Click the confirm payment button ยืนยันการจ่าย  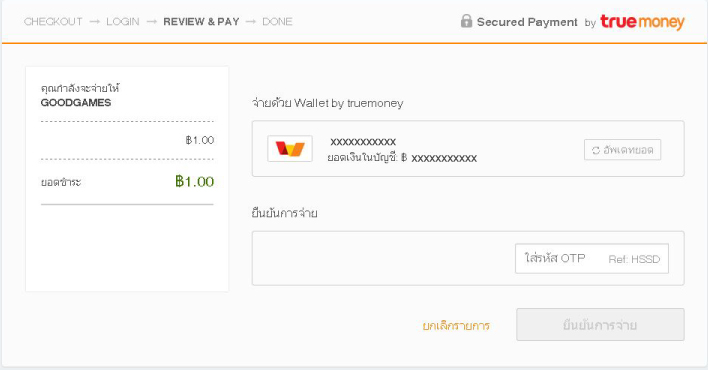600,324
